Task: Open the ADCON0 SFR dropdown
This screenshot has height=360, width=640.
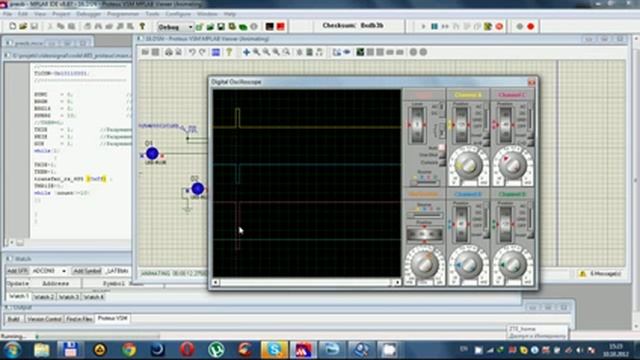Action: point(64,271)
